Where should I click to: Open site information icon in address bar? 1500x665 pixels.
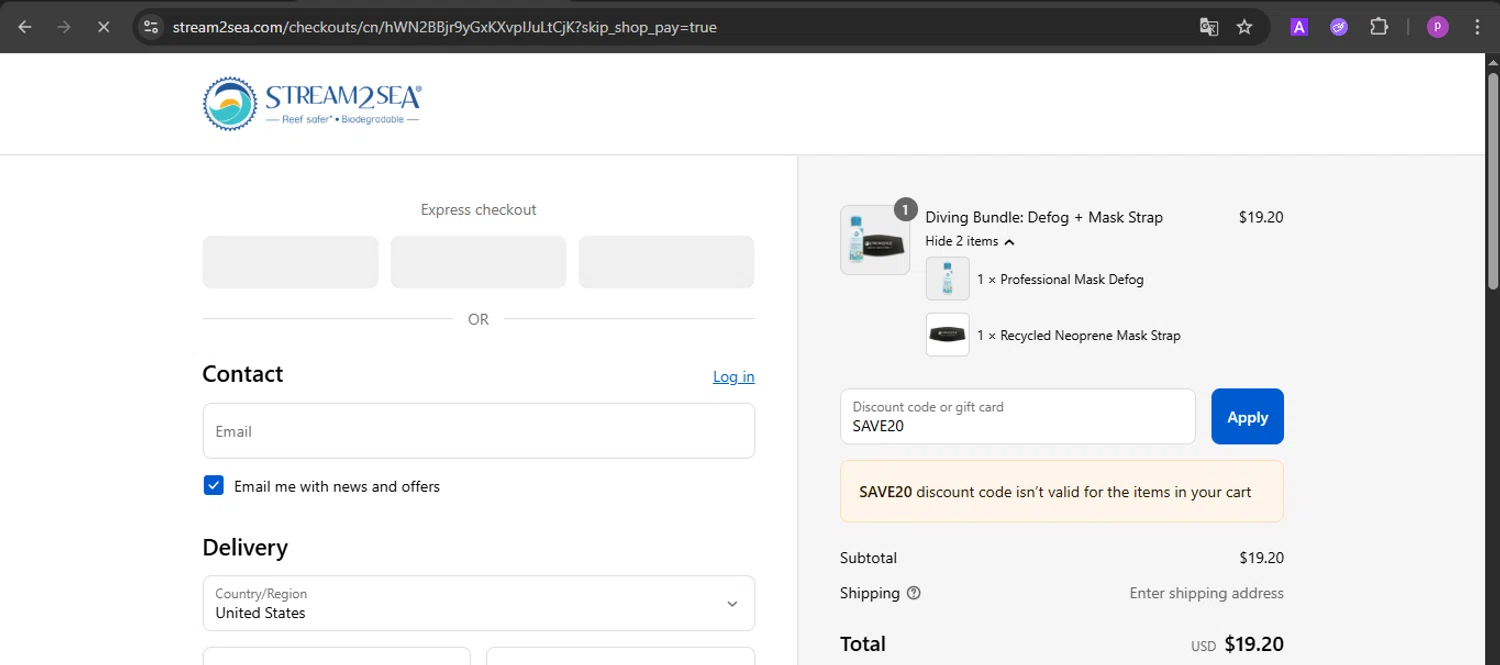(x=151, y=27)
